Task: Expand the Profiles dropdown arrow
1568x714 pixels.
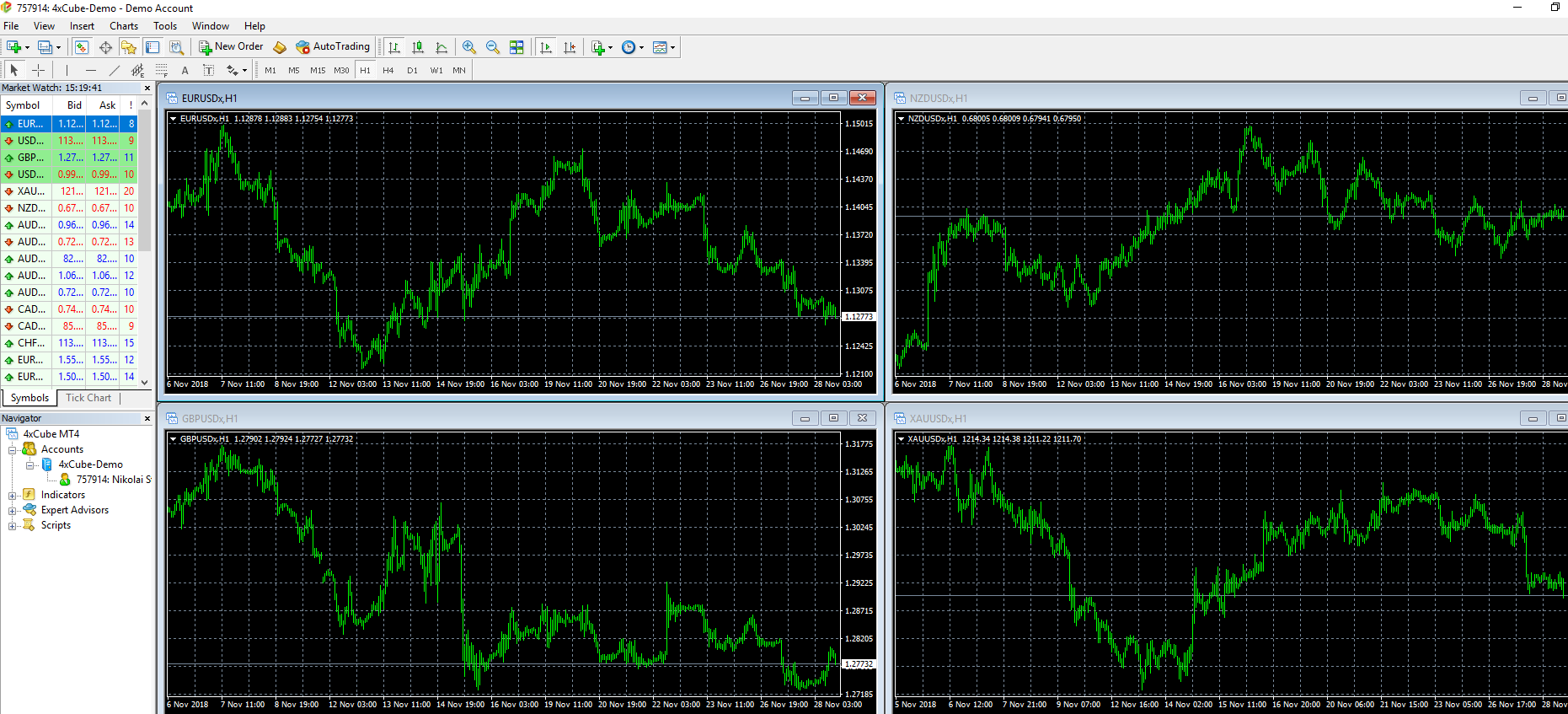Action: (58, 48)
